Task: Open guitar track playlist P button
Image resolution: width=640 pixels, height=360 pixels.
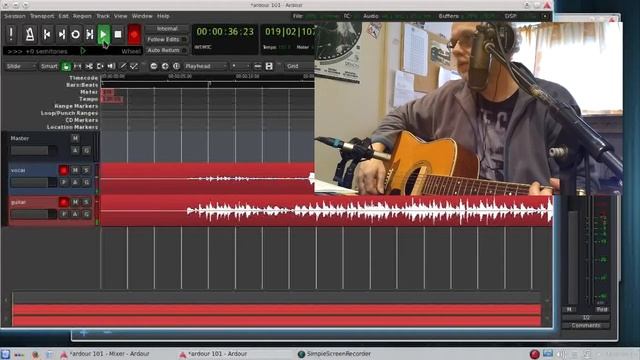Action: [64, 214]
